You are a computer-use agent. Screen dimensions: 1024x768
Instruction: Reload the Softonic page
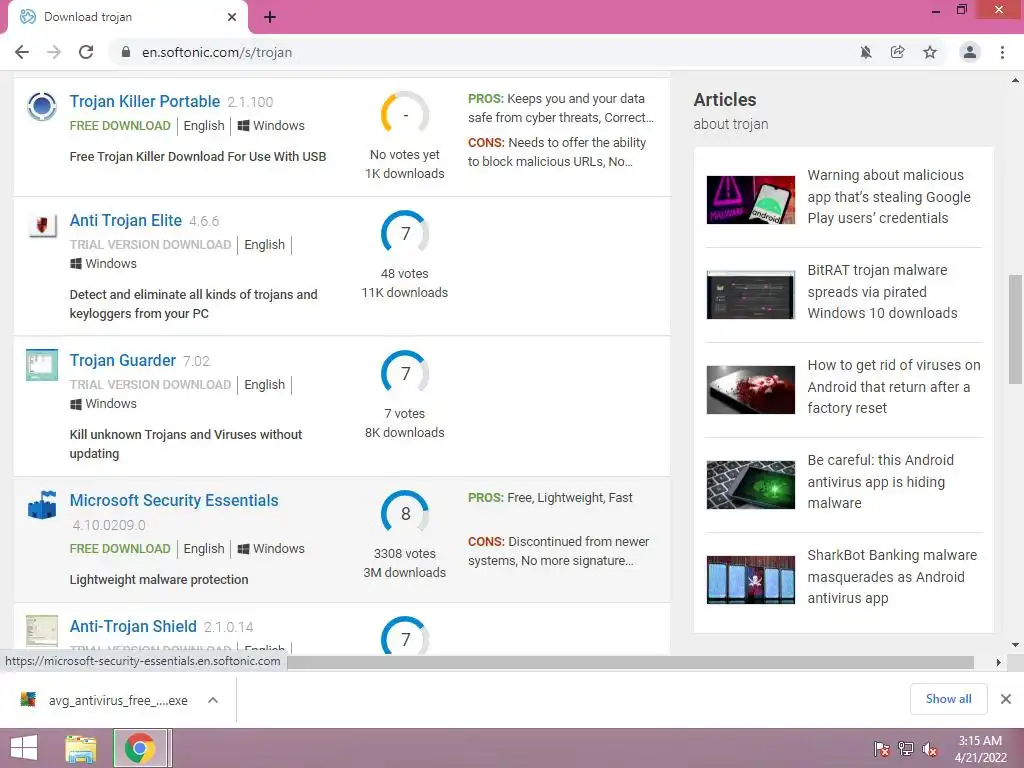[86, 52]
